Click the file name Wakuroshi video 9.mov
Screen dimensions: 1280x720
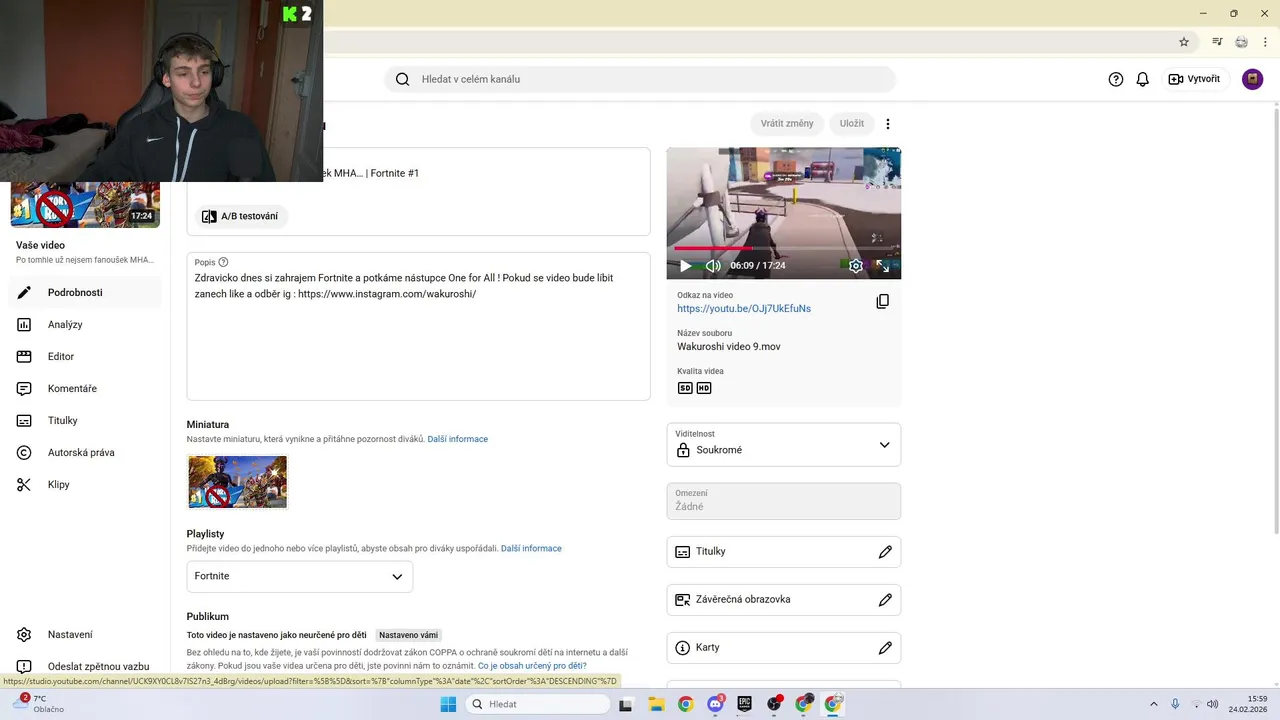(729, 347)
